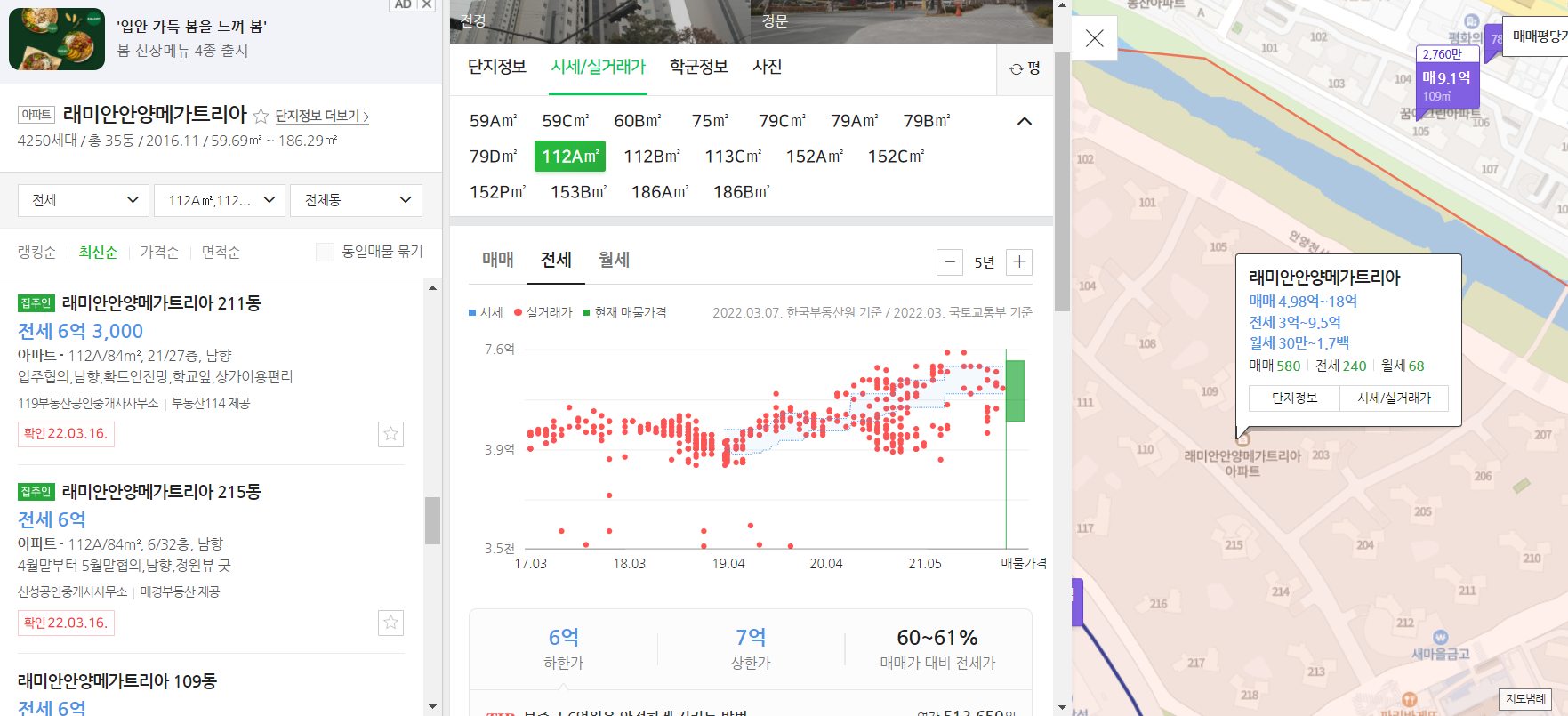Screen dimensions: 1568x716
Task: Close the ad banner X button
Action: [427, 4]
